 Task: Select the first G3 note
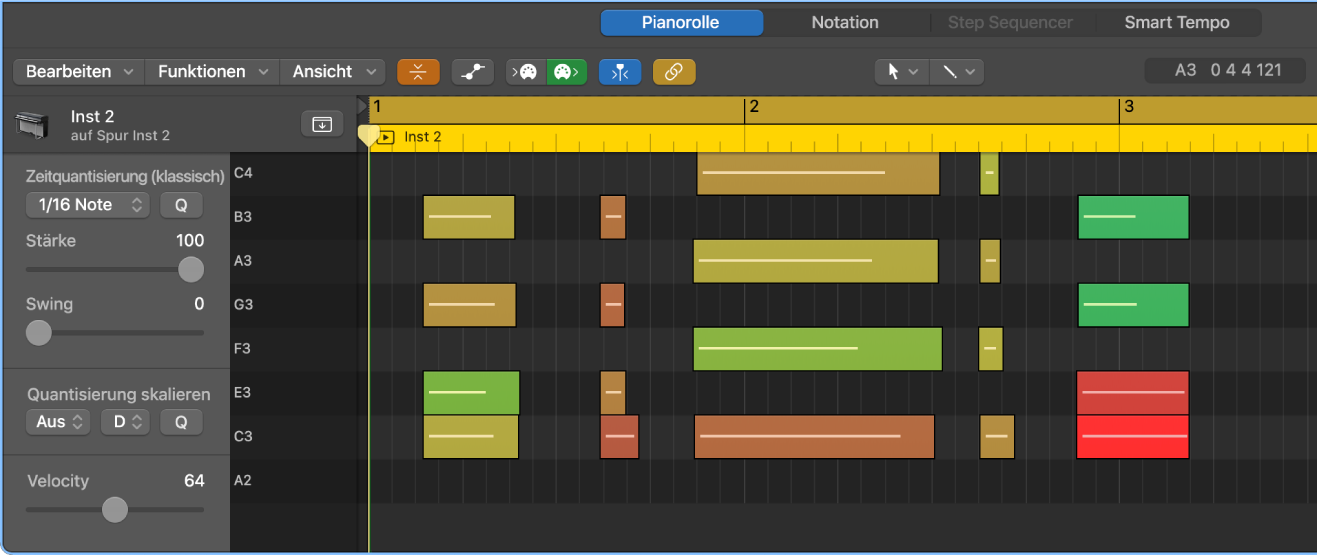click(x=470, y=305)
